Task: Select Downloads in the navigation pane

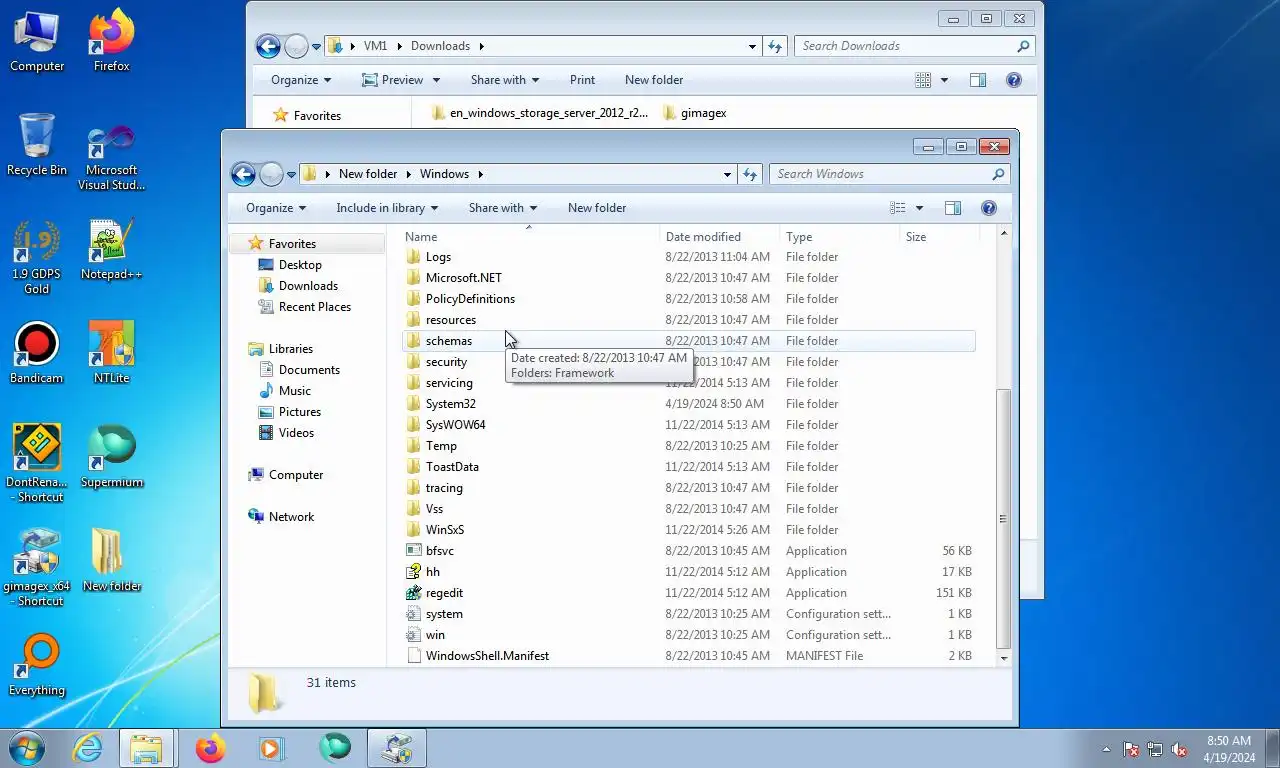Action: pos(308,286)
